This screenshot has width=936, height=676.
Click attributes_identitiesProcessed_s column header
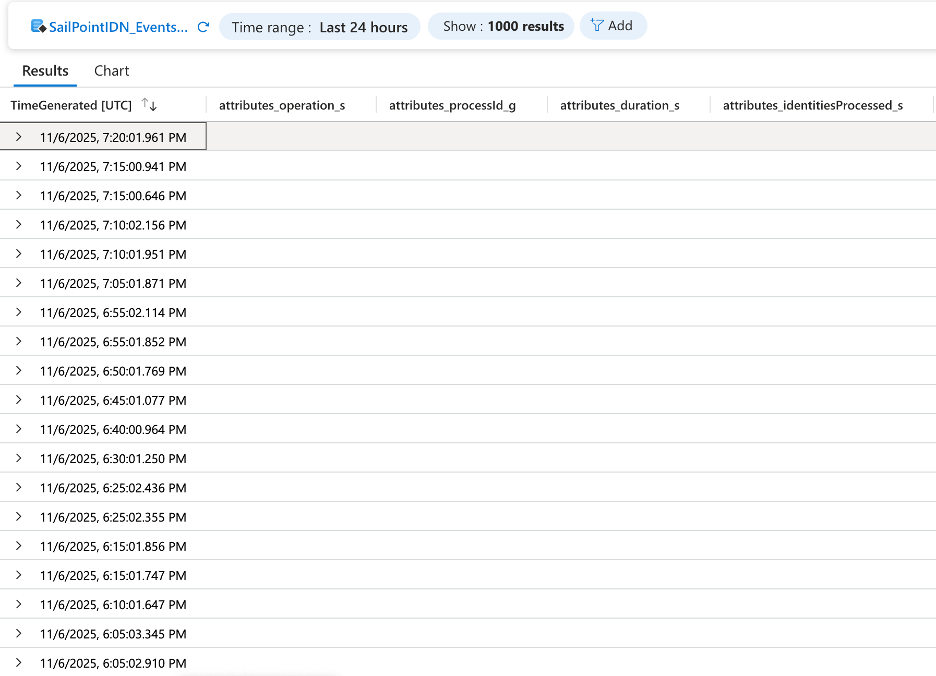point(812,105)
